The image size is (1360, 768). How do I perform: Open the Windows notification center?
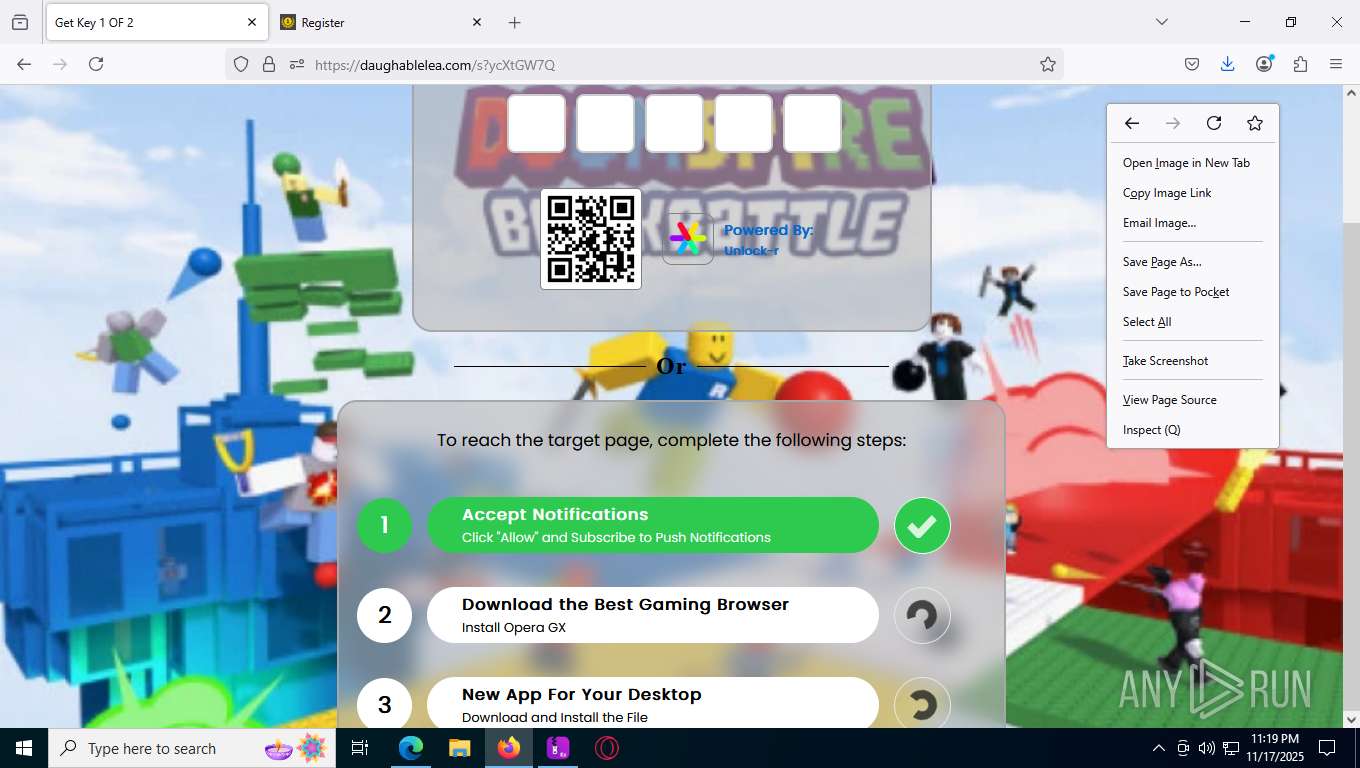1327,748
